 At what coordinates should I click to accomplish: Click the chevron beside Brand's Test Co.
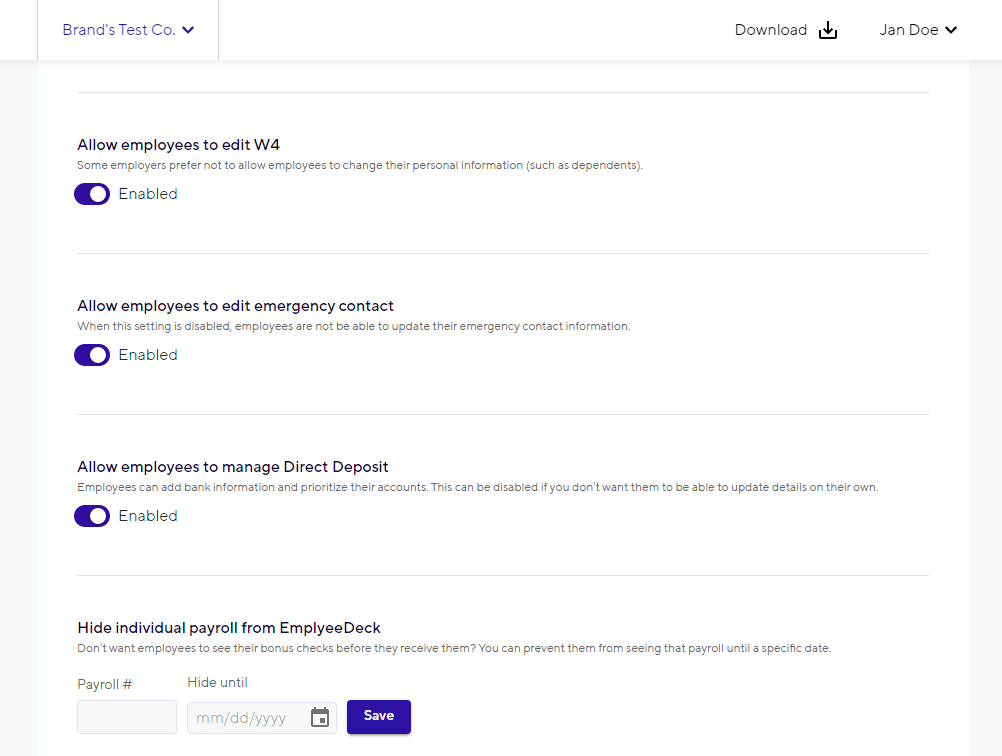click(188, 30)
